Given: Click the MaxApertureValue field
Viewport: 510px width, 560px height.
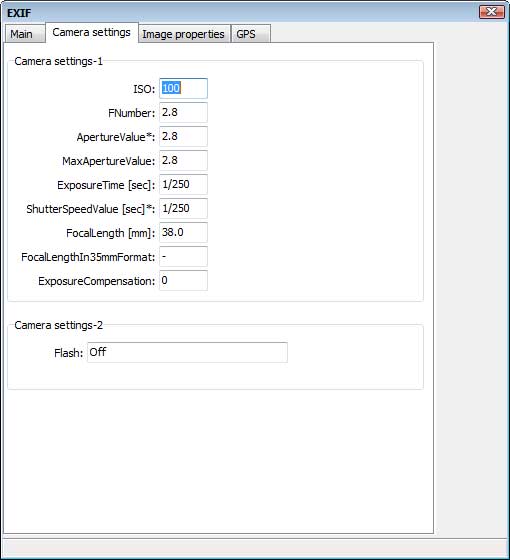Looking at the screenshot, I should coord(183,160).
